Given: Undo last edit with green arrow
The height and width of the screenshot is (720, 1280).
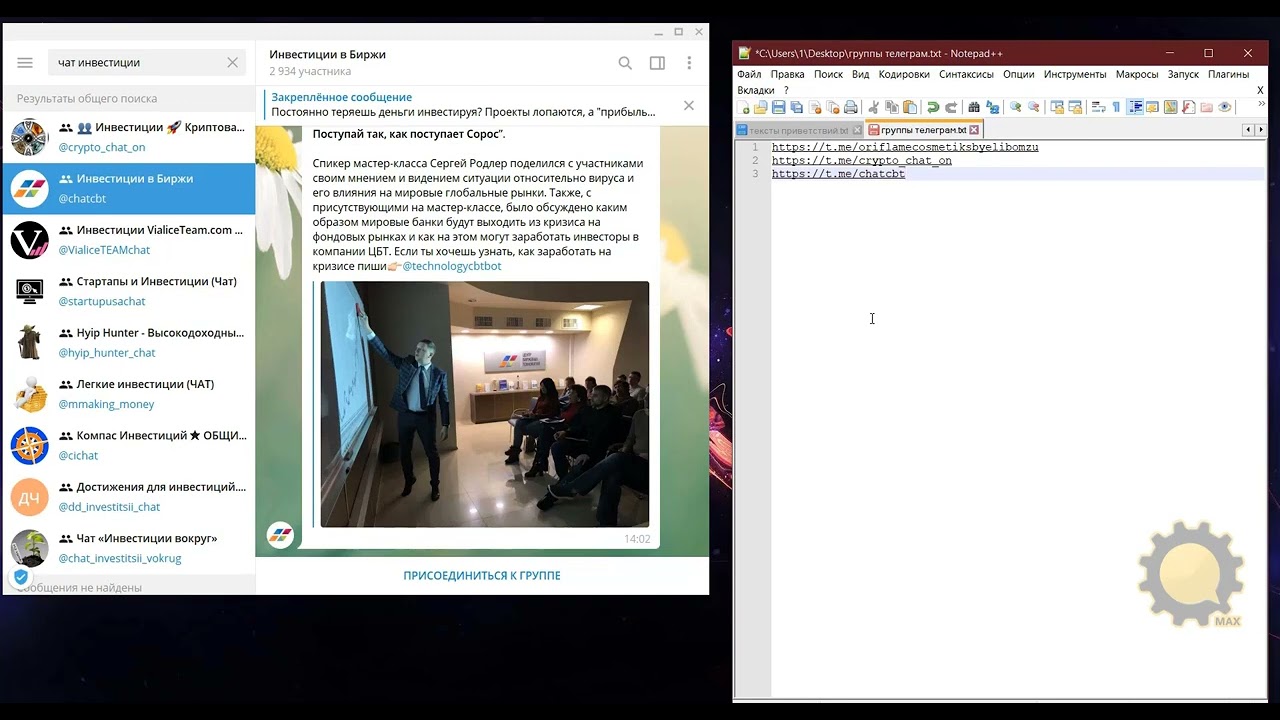Looking at the screenshot, I should pos(932,107).
